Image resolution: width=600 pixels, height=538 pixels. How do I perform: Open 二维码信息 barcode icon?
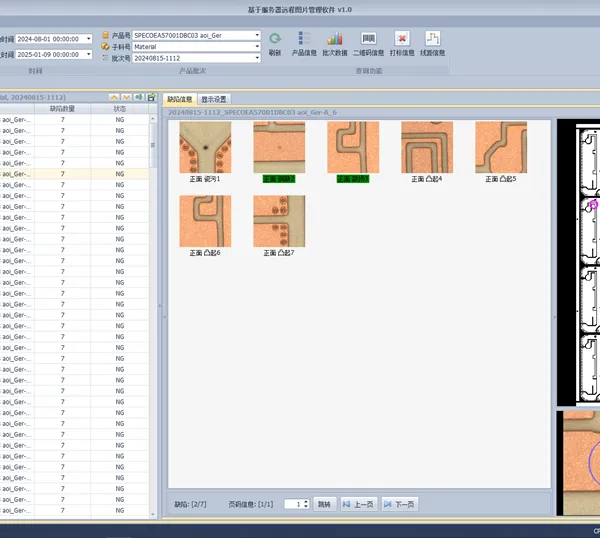click(x=368, y=44)
